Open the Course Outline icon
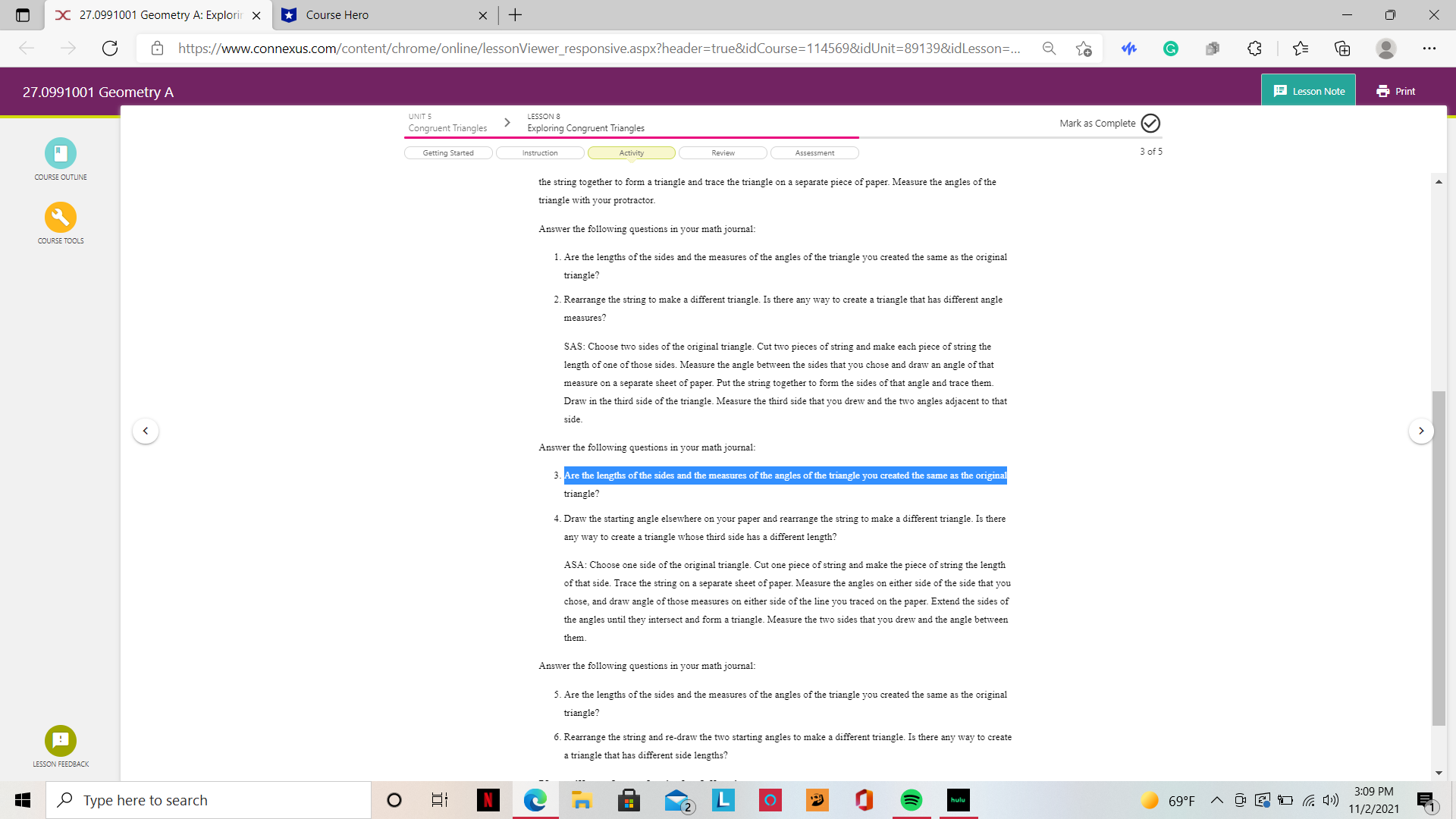Viewport: 1456px width, 819px height. click(x=61, y=153)
